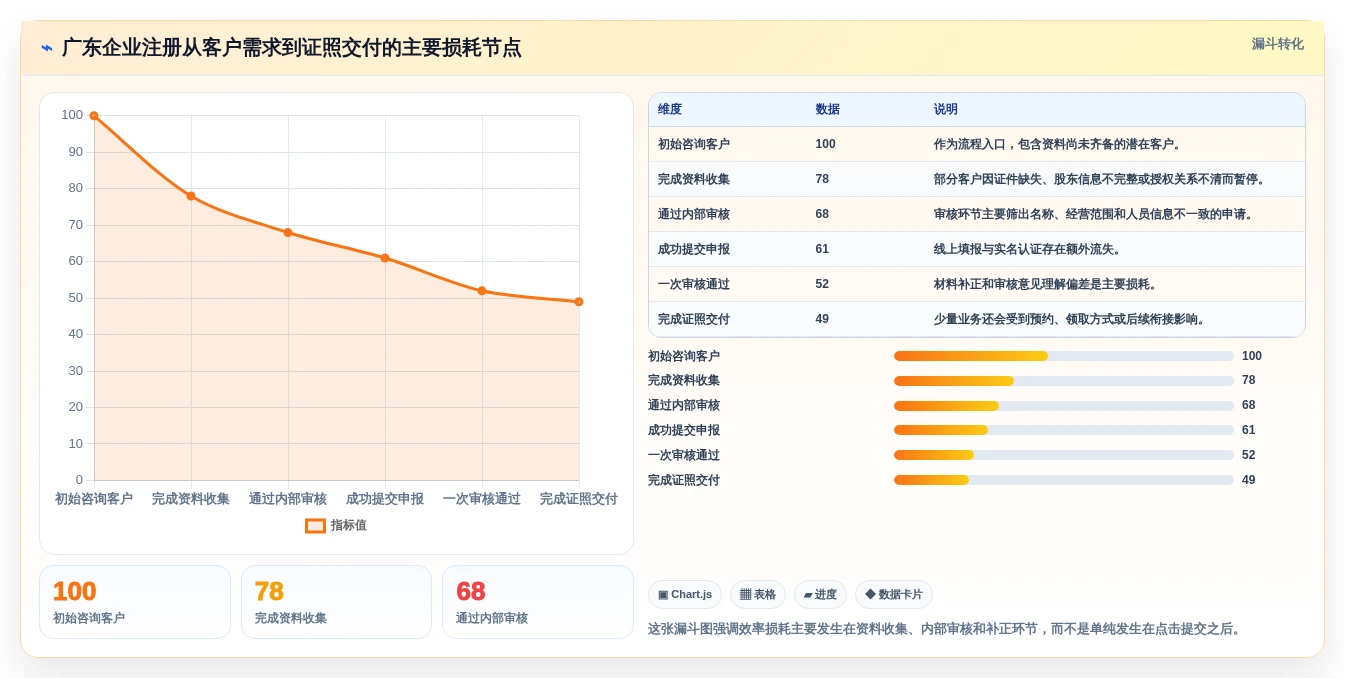The width and height of the screenshot is (1345, 678).
Task: Select the 68 通过内部审核 stat card
Action: coord(538,602)
